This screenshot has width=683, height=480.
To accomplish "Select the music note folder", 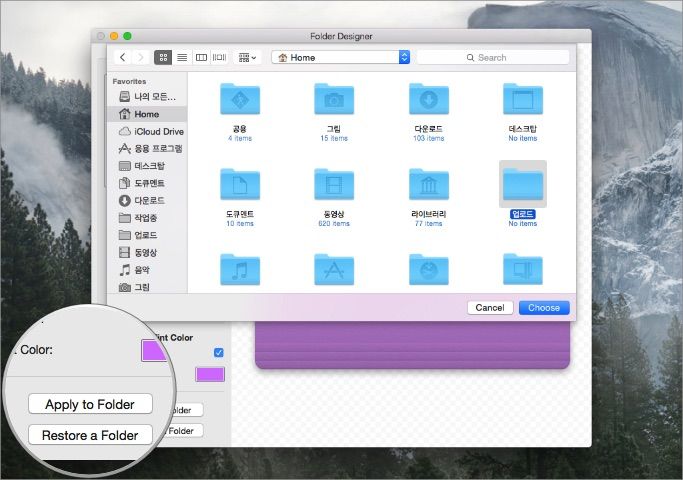I will point(240,270).
